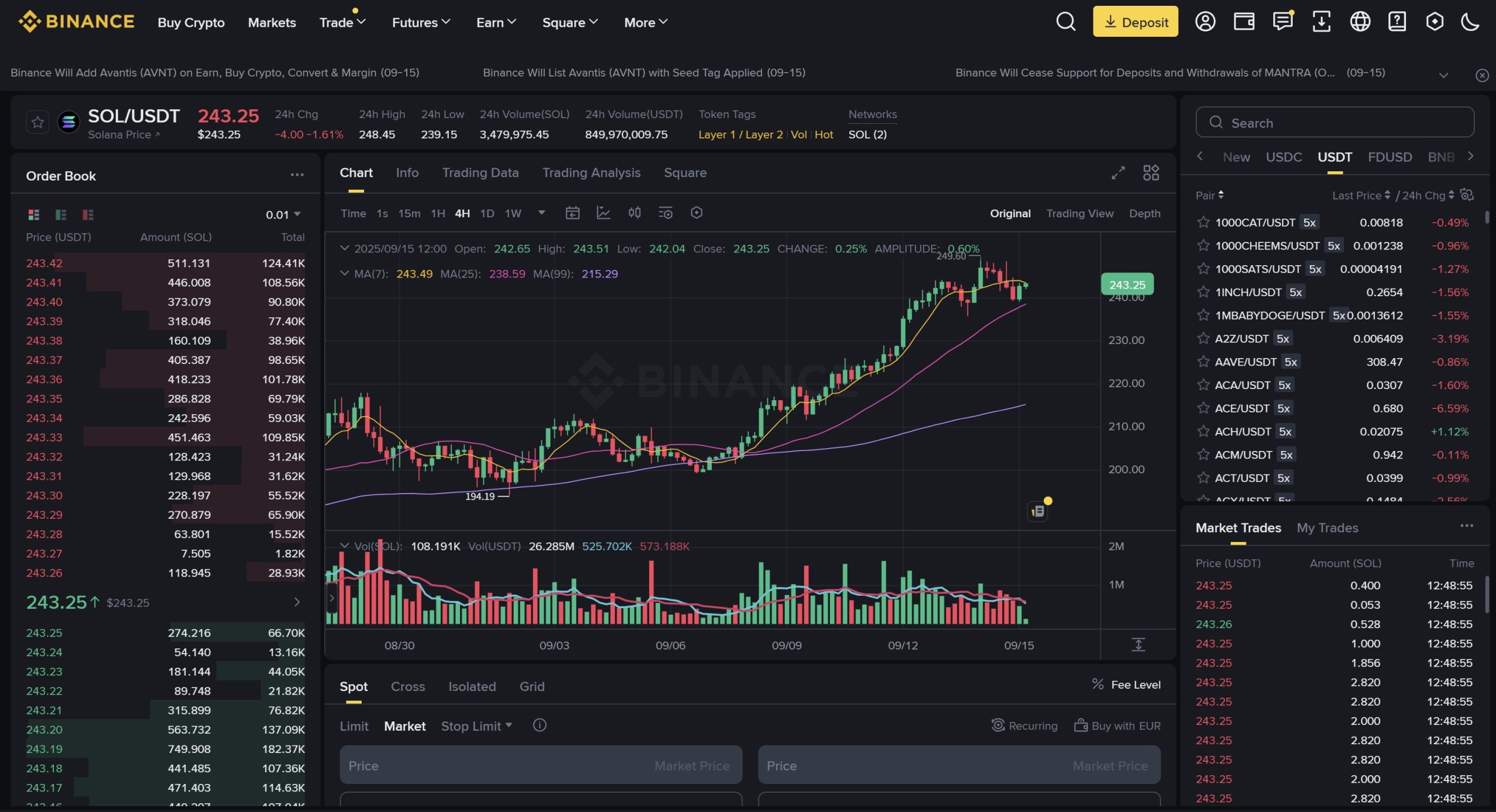Click the pair Search input field
Viewport: 1496px width, 812px height.
(1335, 122)
